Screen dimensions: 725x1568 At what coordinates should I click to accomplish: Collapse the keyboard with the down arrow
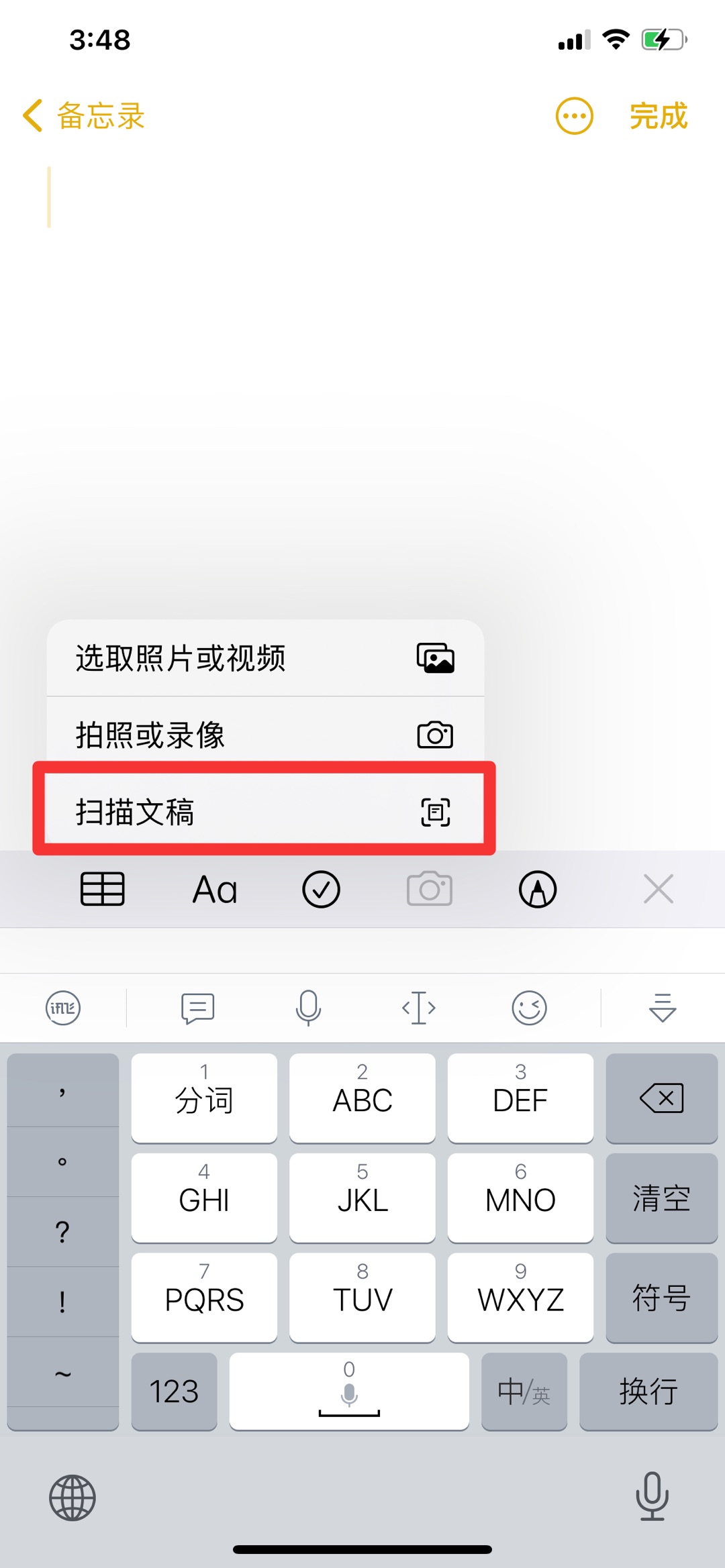click(663, 1008)
